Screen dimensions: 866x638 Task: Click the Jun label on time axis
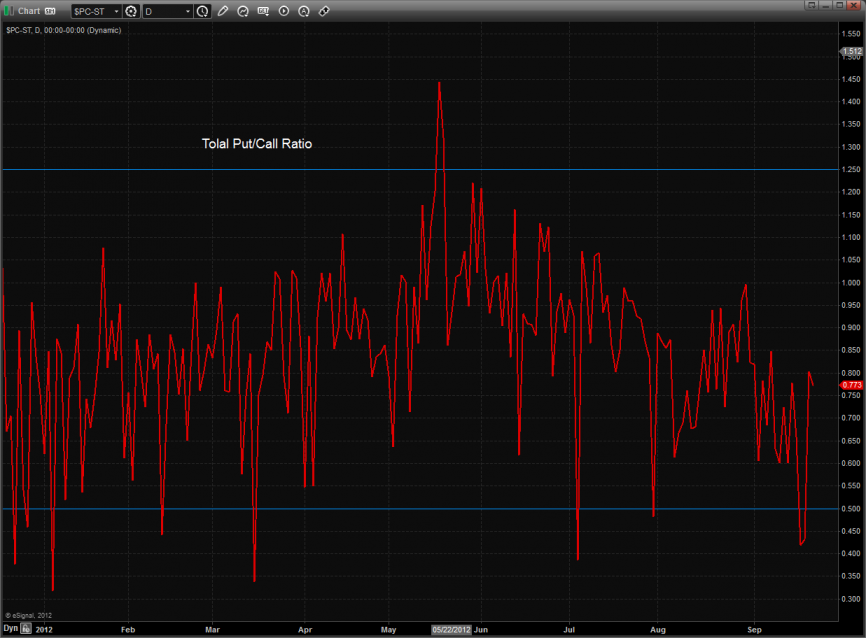coord(481,630)
